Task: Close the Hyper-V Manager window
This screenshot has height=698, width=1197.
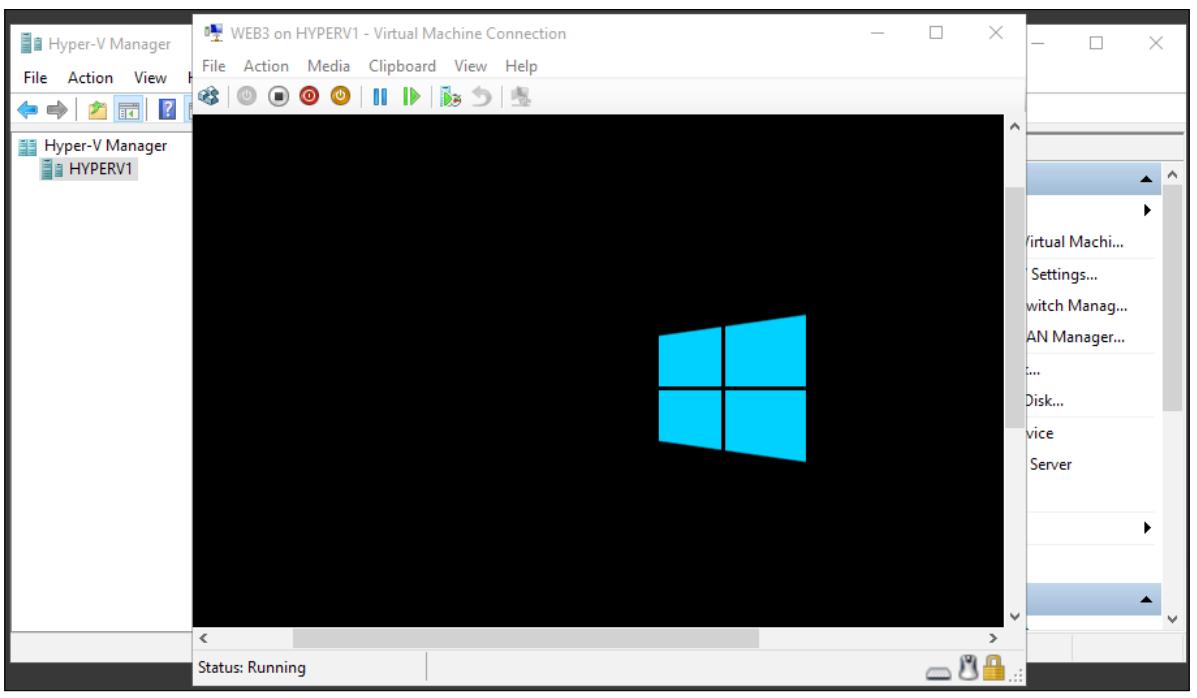Action: pyautogui.click(x=1156, y=44)
